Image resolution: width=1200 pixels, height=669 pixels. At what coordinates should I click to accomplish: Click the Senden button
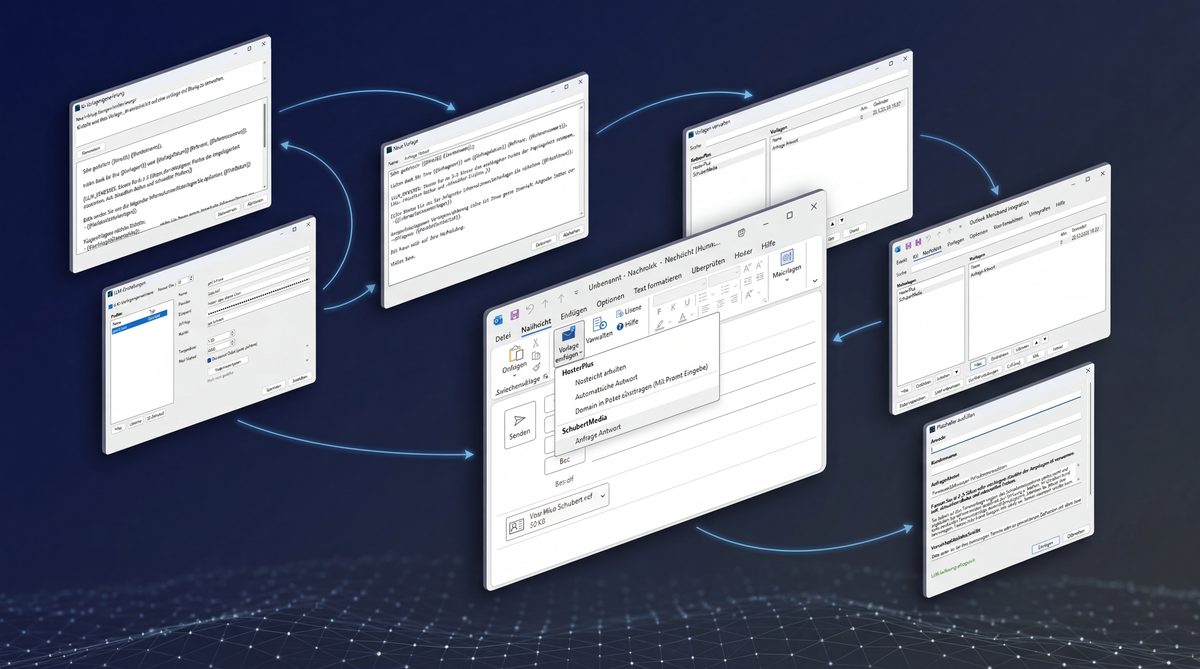(520, 427)
